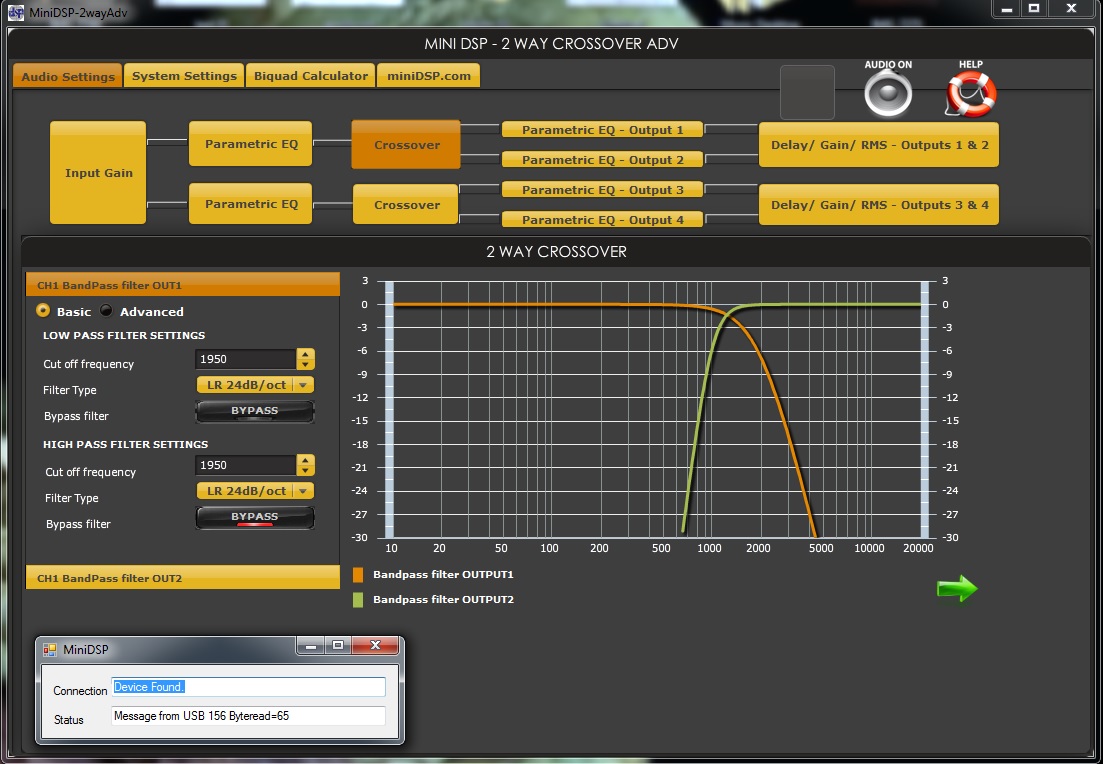This screenshot has height=764, width=1103.
Task: Minimize the MiniDSP-2wayAdv main window
Action: click(x=1007, y=8)
